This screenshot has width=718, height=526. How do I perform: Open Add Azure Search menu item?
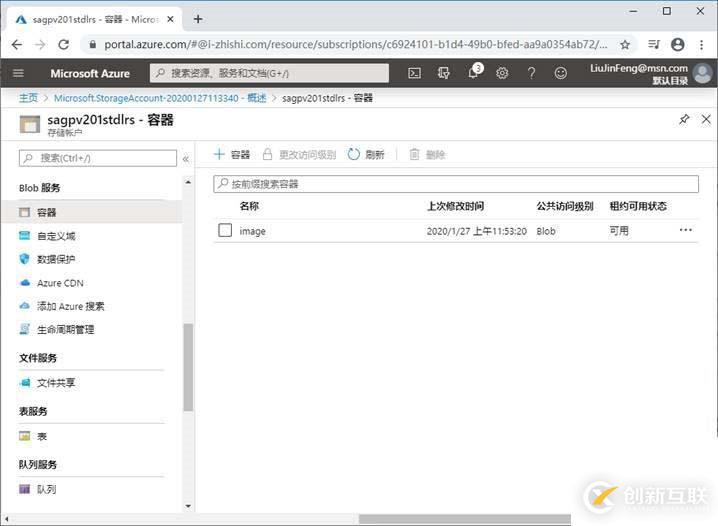[x=71, y=306]
